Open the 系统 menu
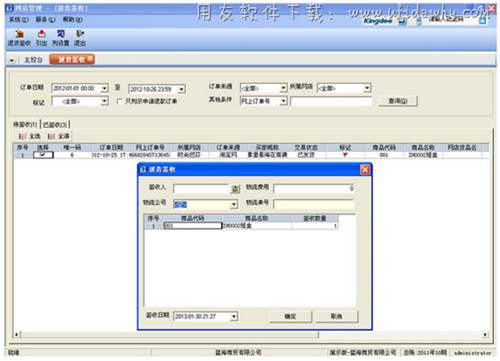 click(x=18, y=19)
